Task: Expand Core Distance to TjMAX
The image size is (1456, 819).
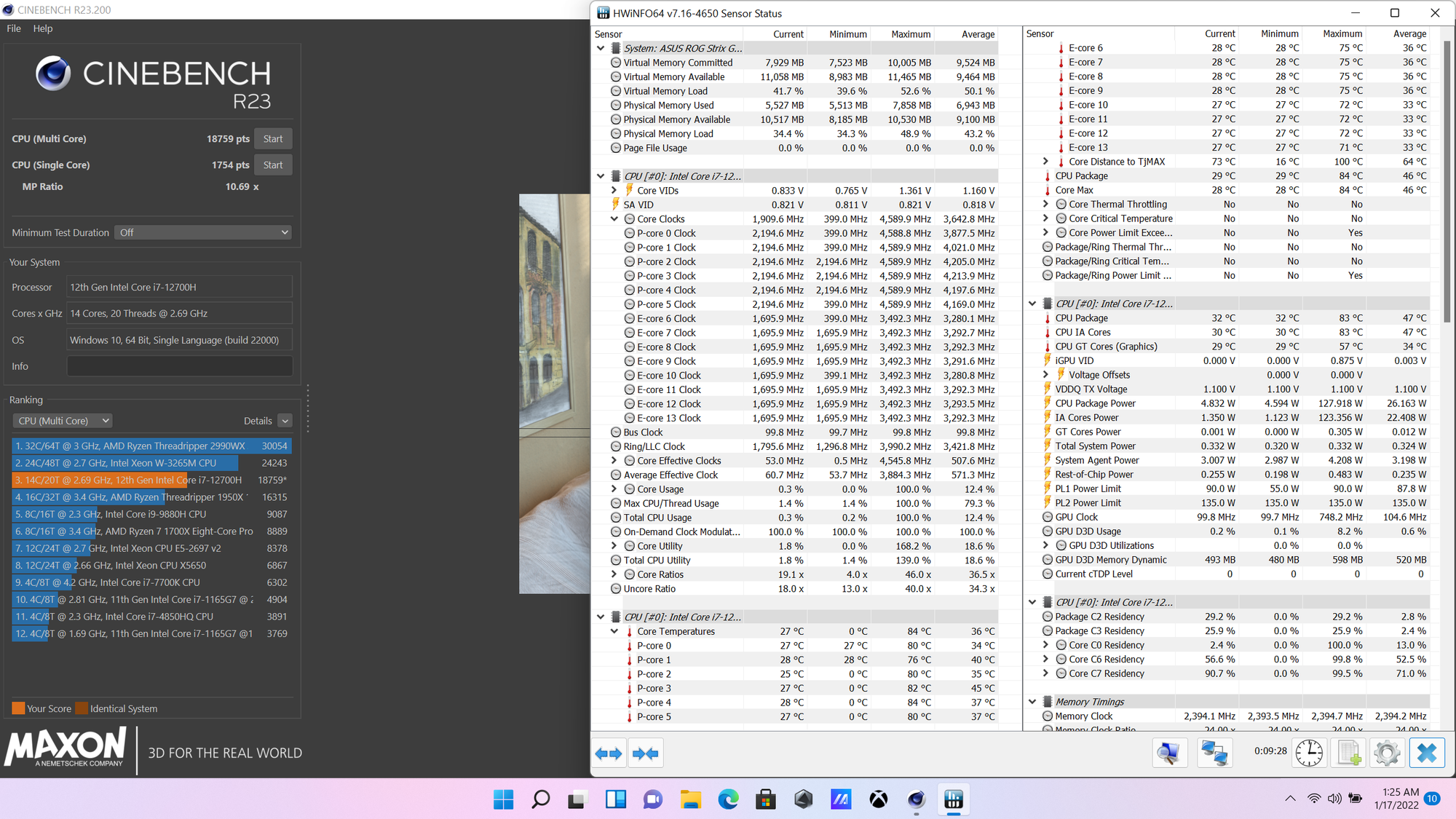Action: point(1045,161)
